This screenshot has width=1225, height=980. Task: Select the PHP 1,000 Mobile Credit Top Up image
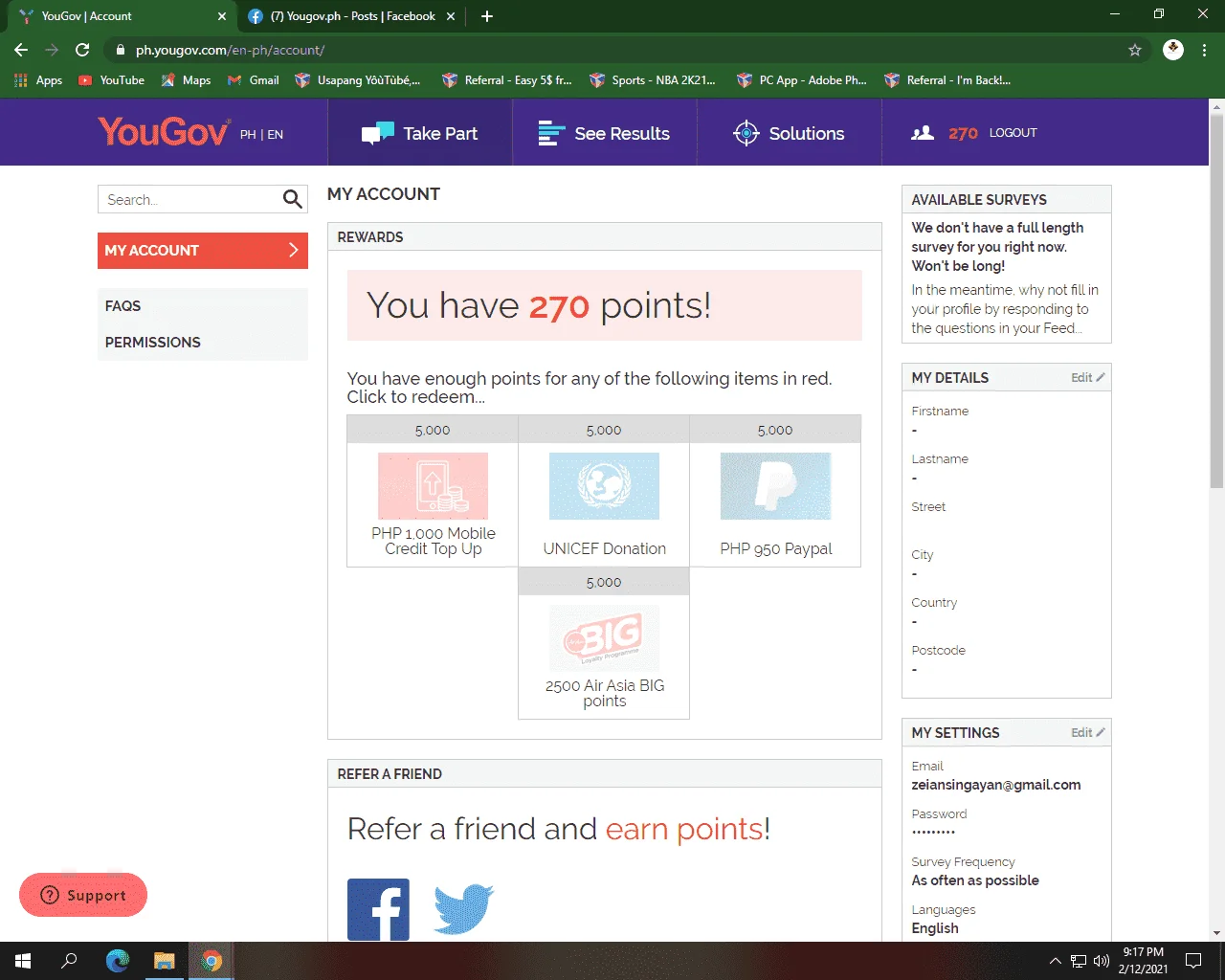(x=433, y=486)
